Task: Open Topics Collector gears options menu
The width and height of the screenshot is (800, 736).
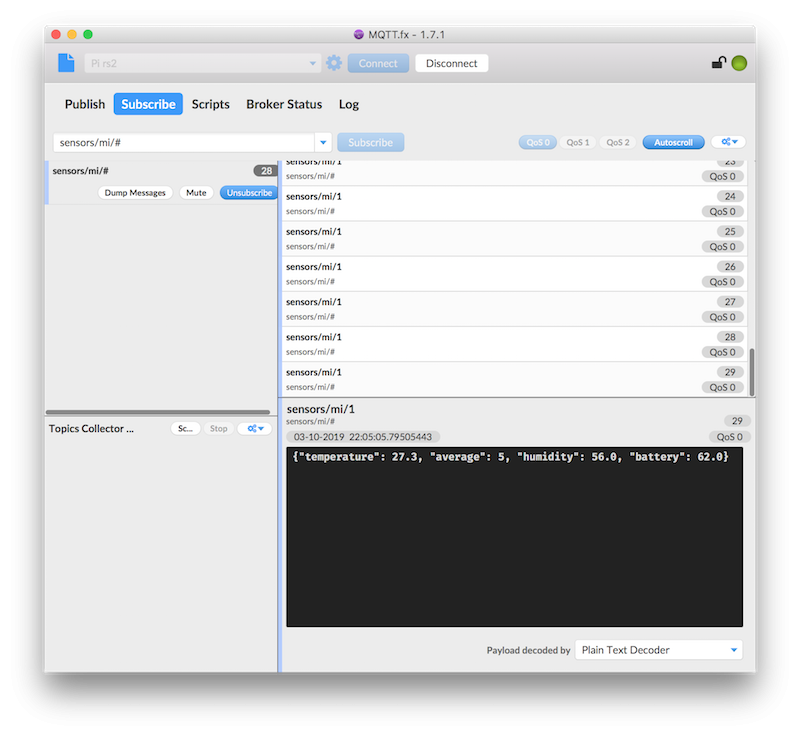Action: (255, 428)
